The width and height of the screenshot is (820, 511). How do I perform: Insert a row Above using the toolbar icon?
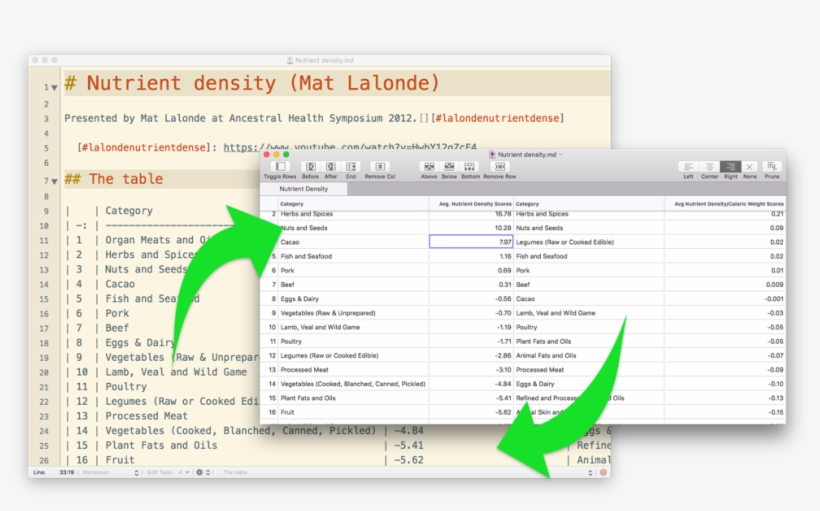tap(429, 166)
